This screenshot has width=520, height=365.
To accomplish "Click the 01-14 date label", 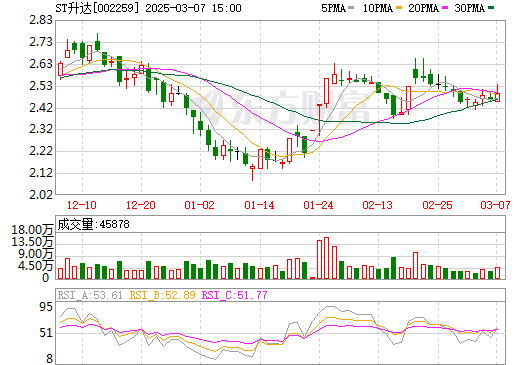I will [x=259, y=205].
